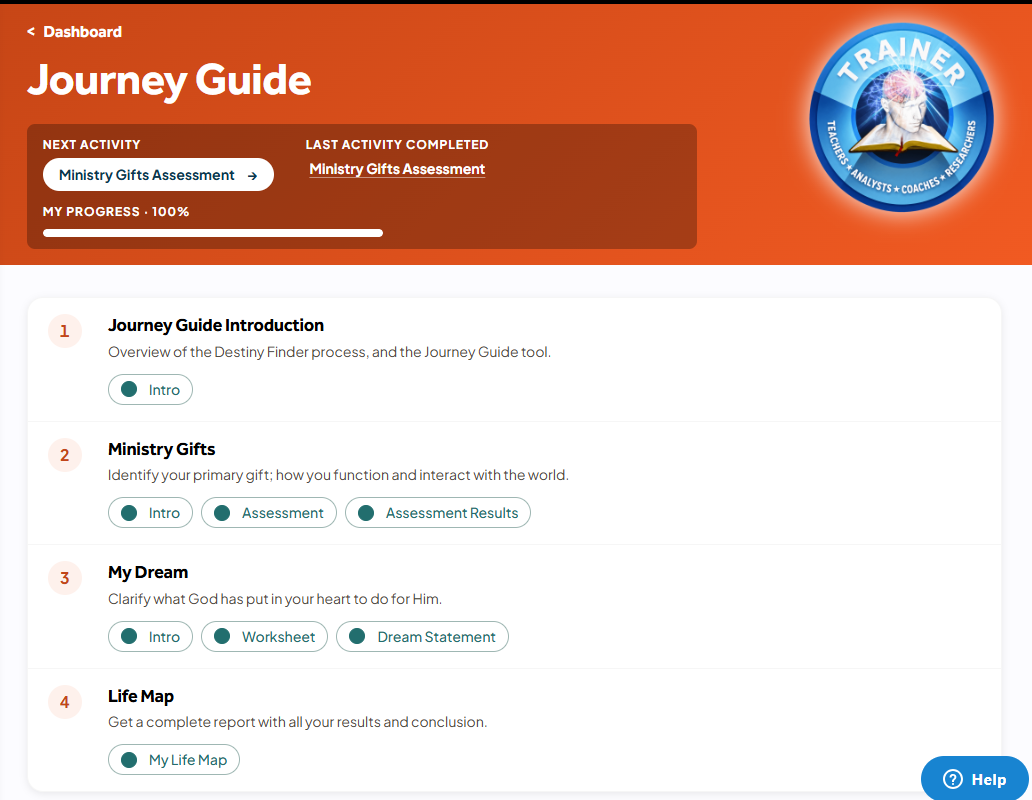Click the step 1 number circle
The height and width of the screenshot is (800, 1032).
[x=64, y=331]
